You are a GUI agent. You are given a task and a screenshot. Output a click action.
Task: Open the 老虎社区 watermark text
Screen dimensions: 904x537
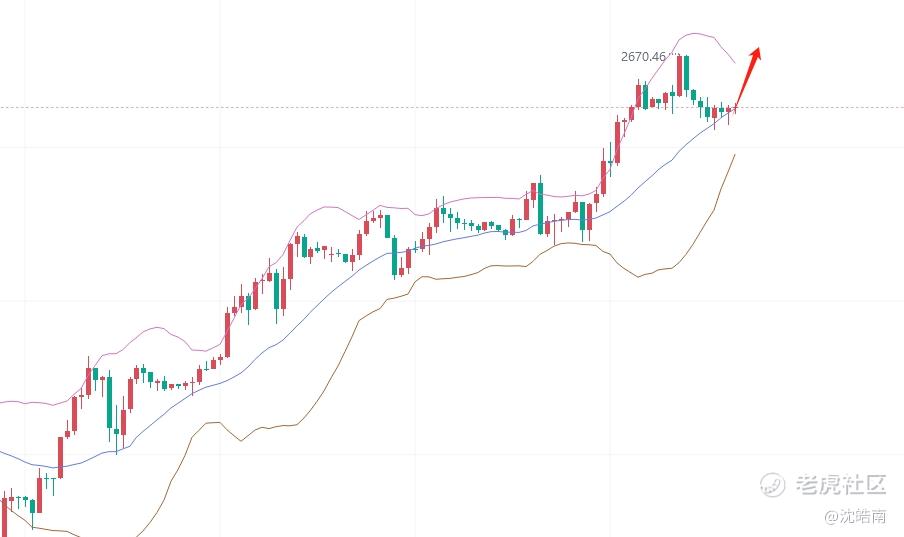point(841,484)
